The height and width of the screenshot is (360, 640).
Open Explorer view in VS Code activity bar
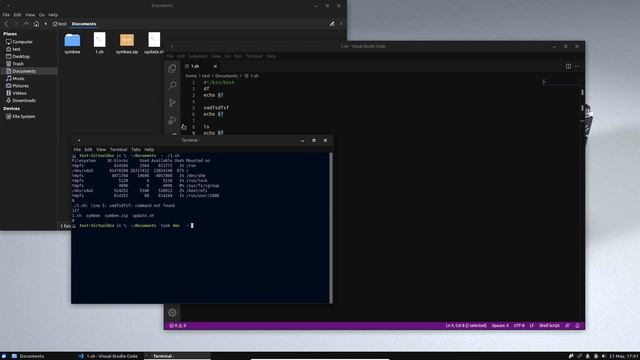[172, 68]
